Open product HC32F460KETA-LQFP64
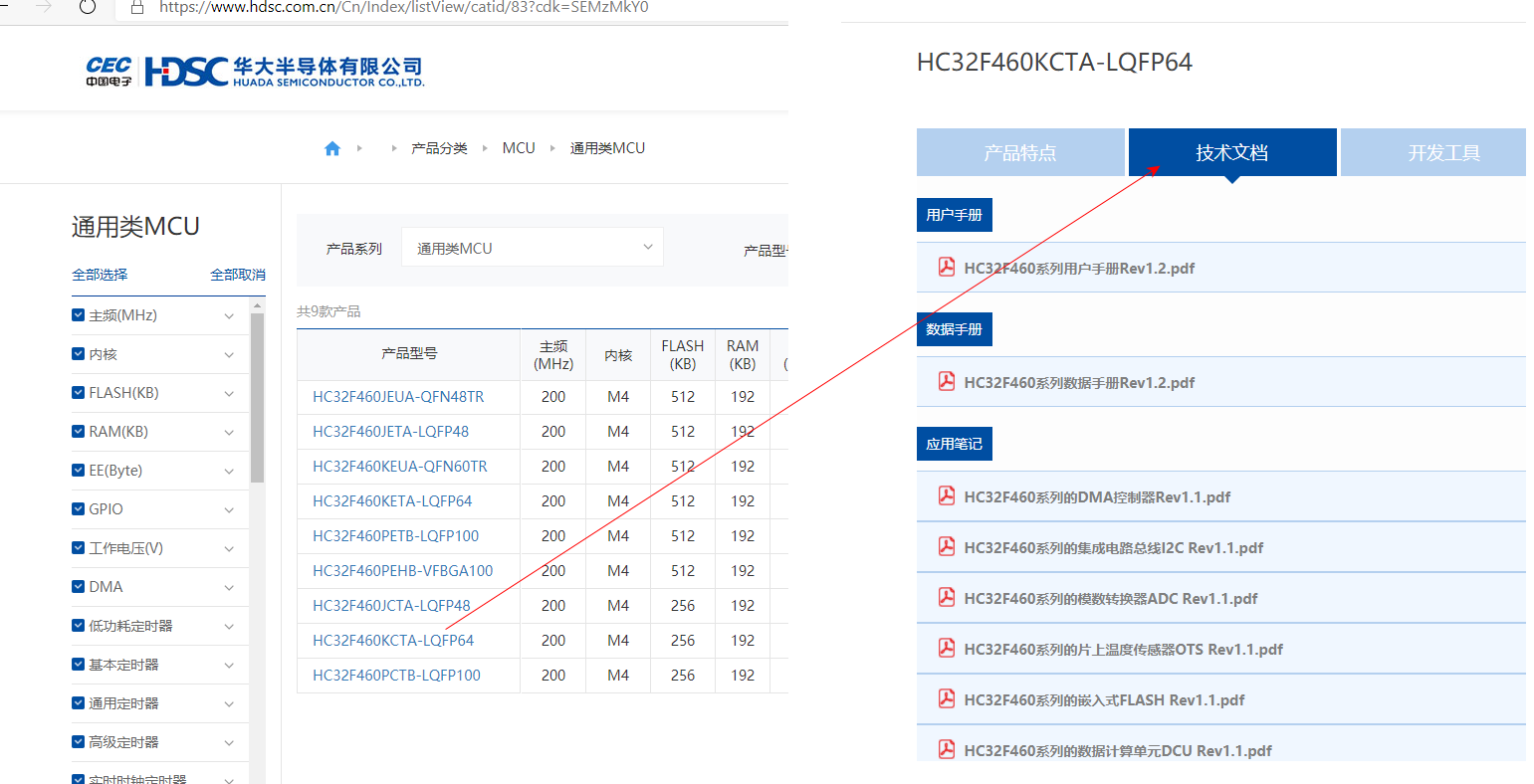Image resolution: width=1534 pixels, height=784 pixels. click(x=392, y=501)
